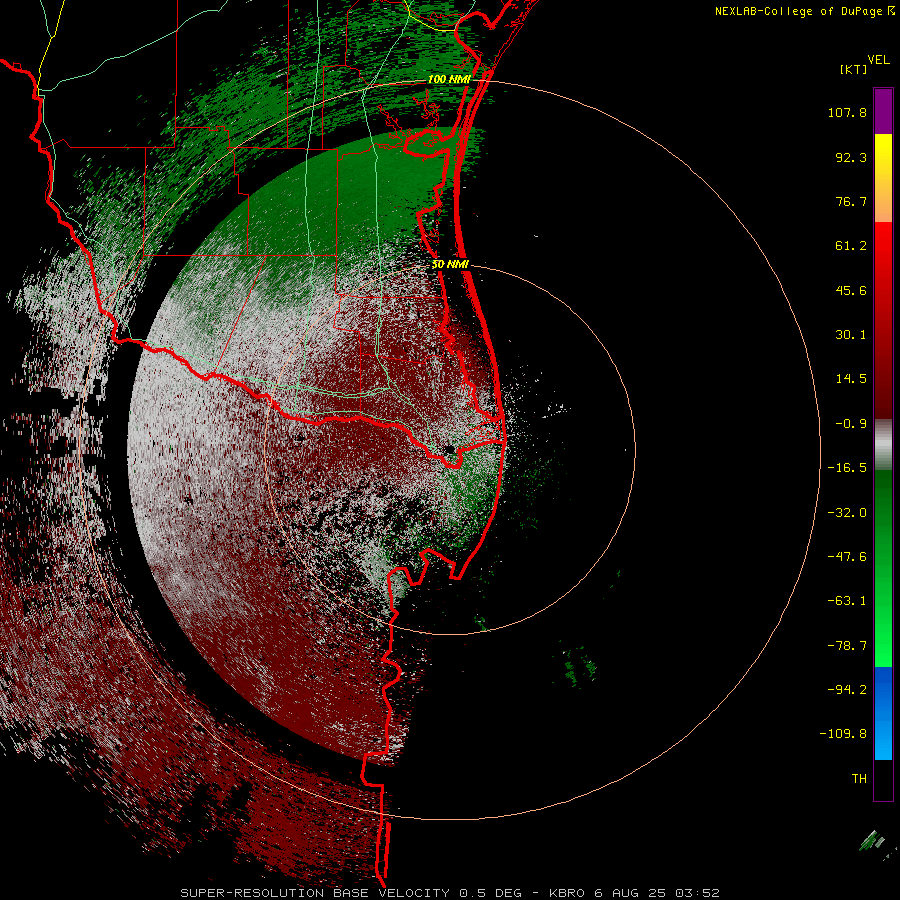Click the -47.6 velocity scale value
Screen dimensions: 900x900
(847, 557)
